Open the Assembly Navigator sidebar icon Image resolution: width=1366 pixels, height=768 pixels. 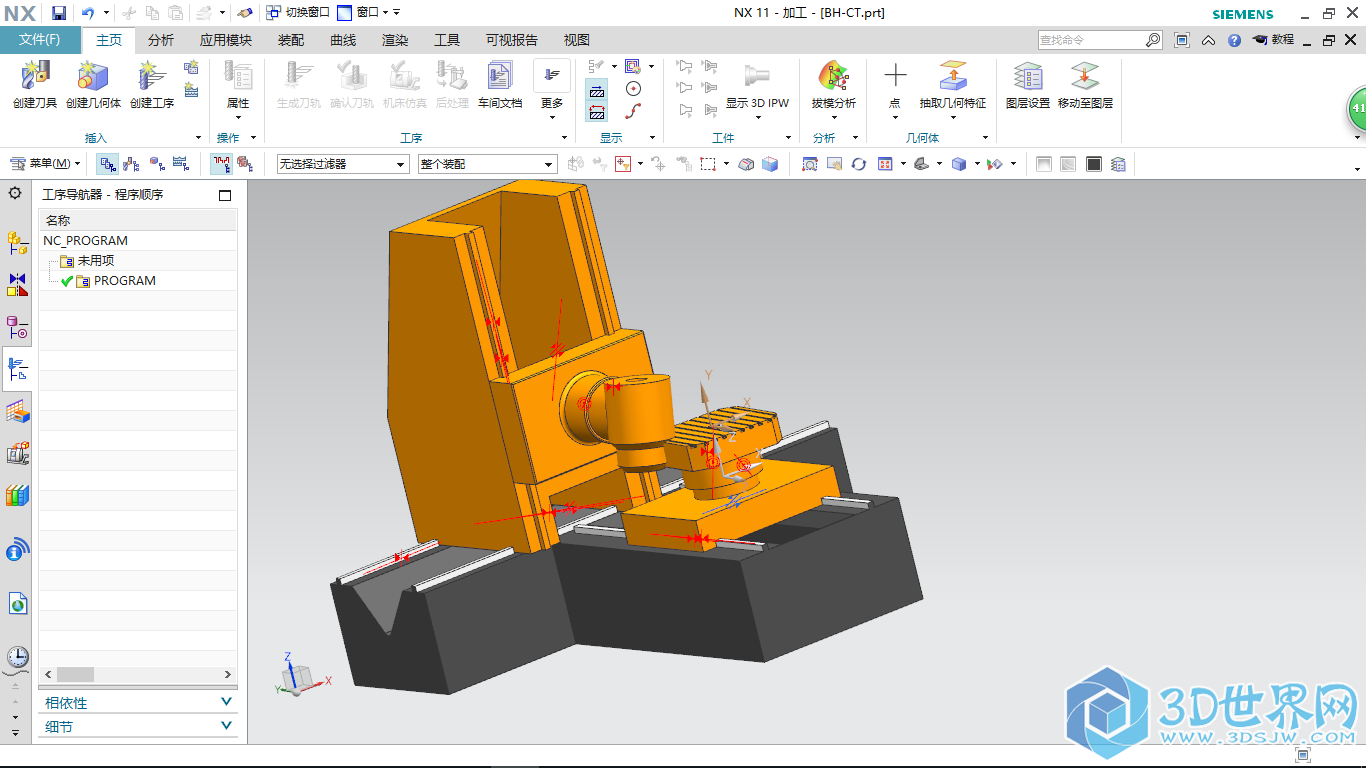point(17,242)
